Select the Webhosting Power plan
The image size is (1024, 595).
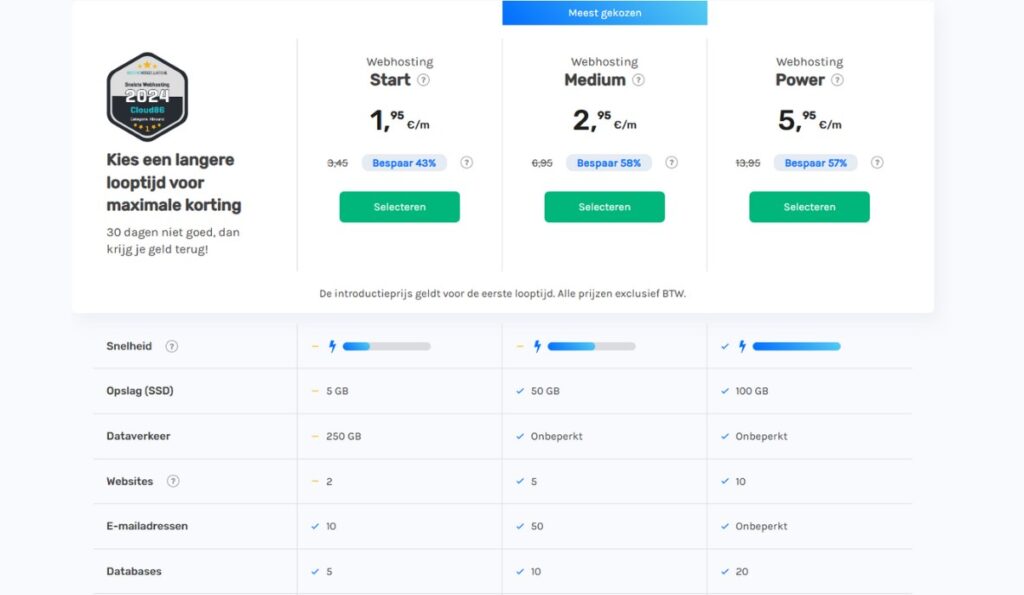[809, 207]
